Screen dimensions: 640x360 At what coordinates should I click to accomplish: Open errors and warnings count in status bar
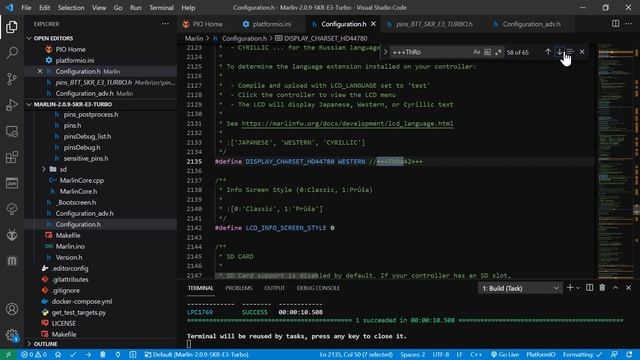[x=34, y=354]
